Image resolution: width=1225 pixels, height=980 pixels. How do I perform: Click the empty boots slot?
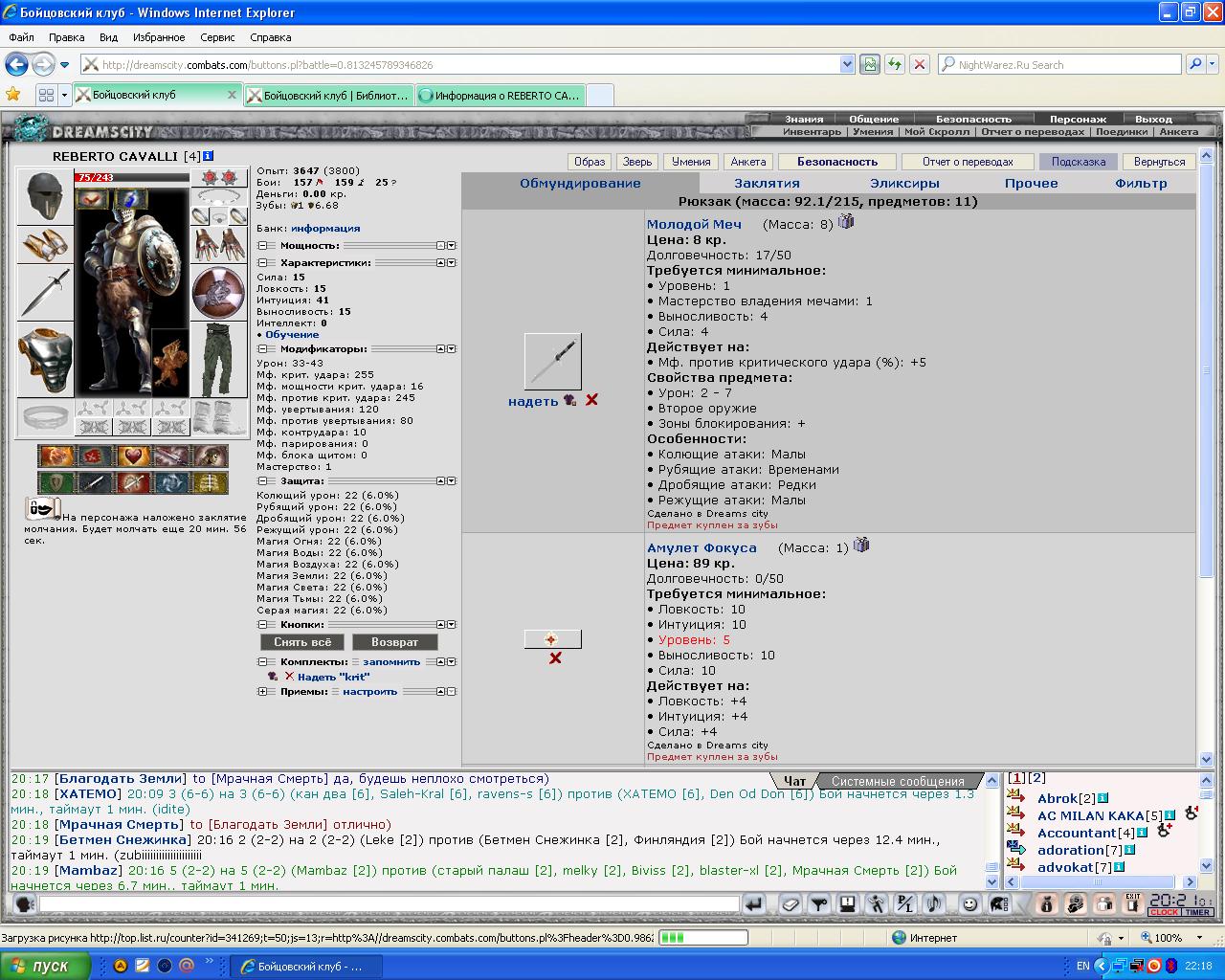(219, 417)
